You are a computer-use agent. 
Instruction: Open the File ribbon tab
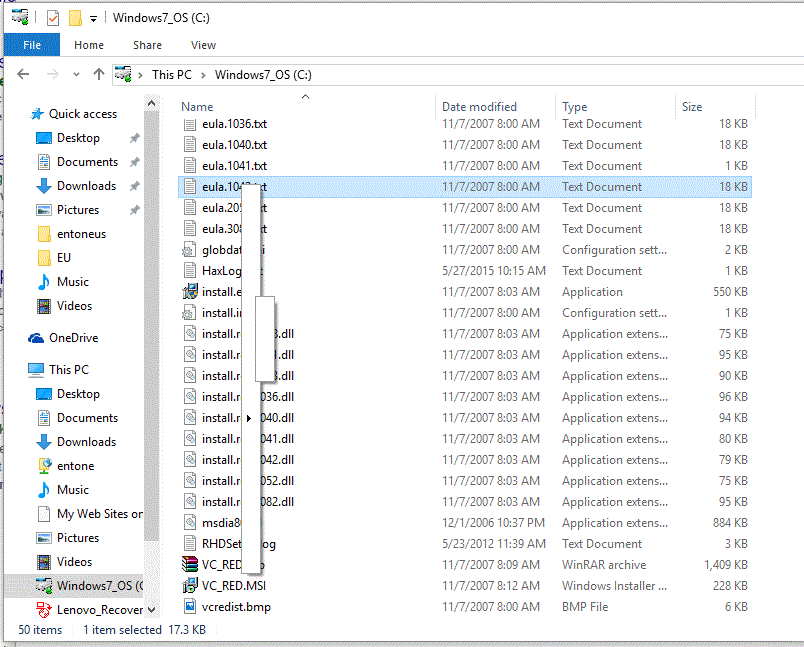[x=32, y=45]
